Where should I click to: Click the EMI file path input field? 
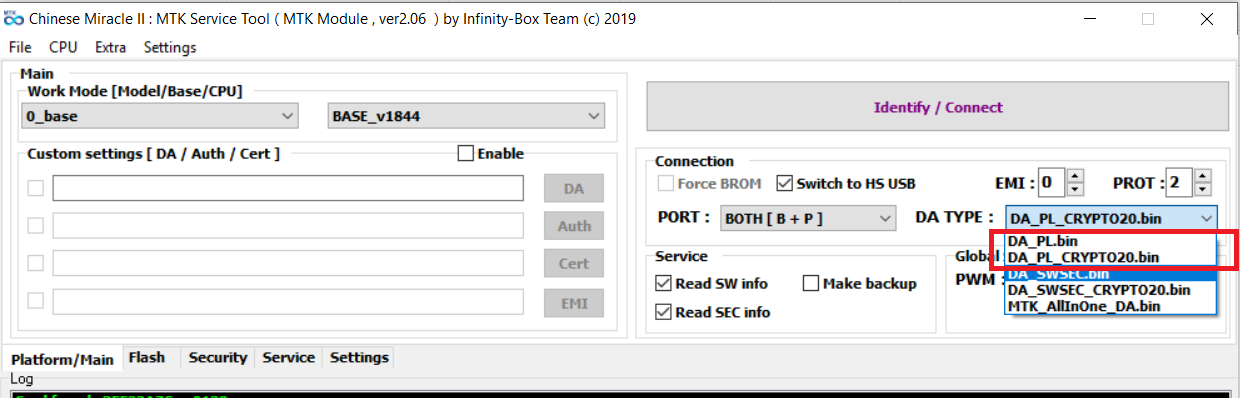click(x=288, y=301)
